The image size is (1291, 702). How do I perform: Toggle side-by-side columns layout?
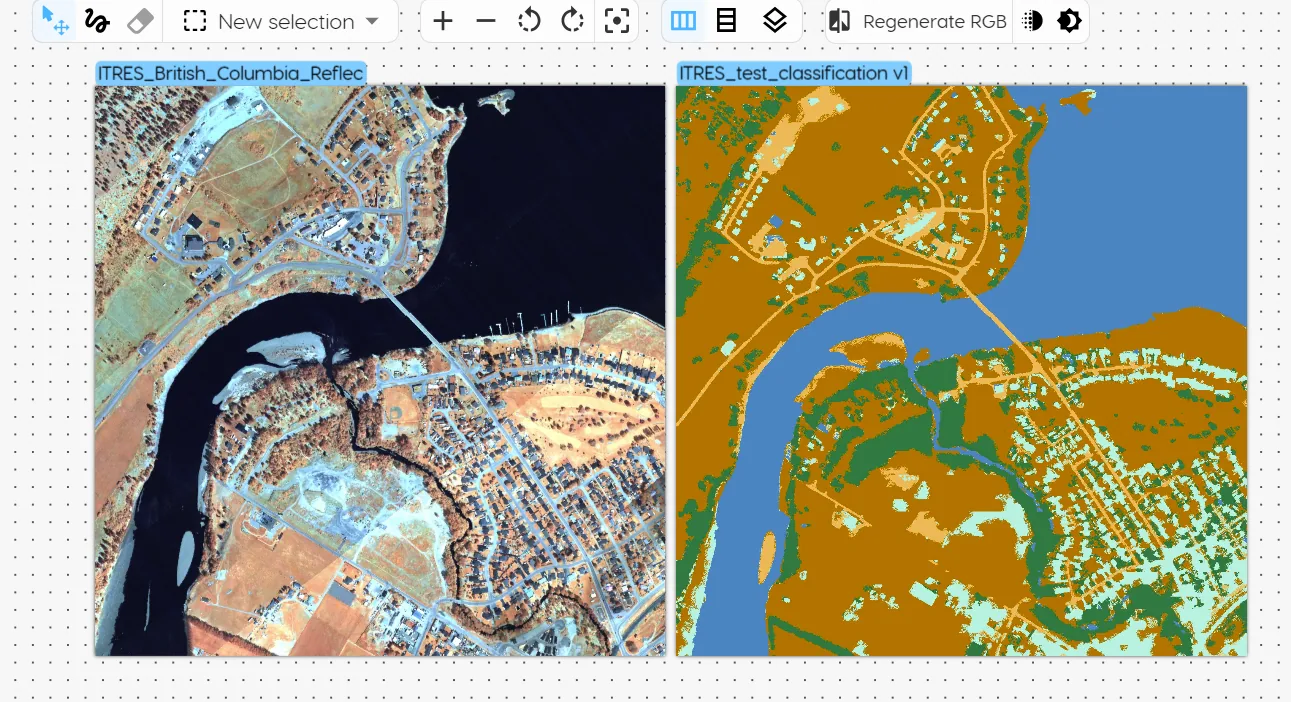pos(683,21)
